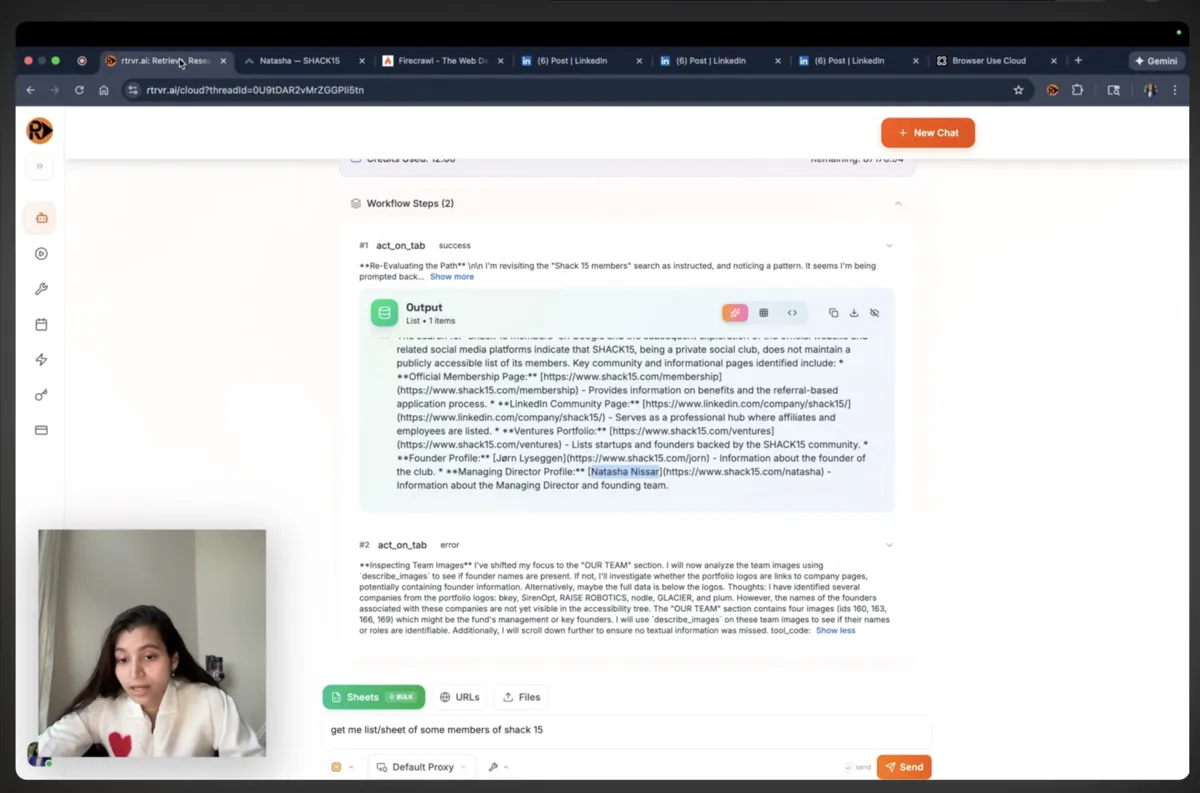Open the rtrvr extension icon in toolbar
1200x793 pixels.
[1052, 90]
